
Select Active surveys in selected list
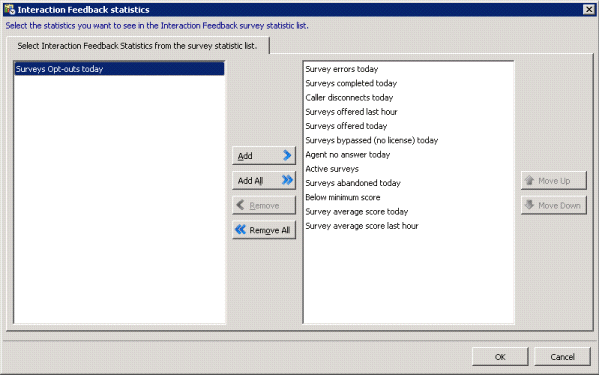332,169
